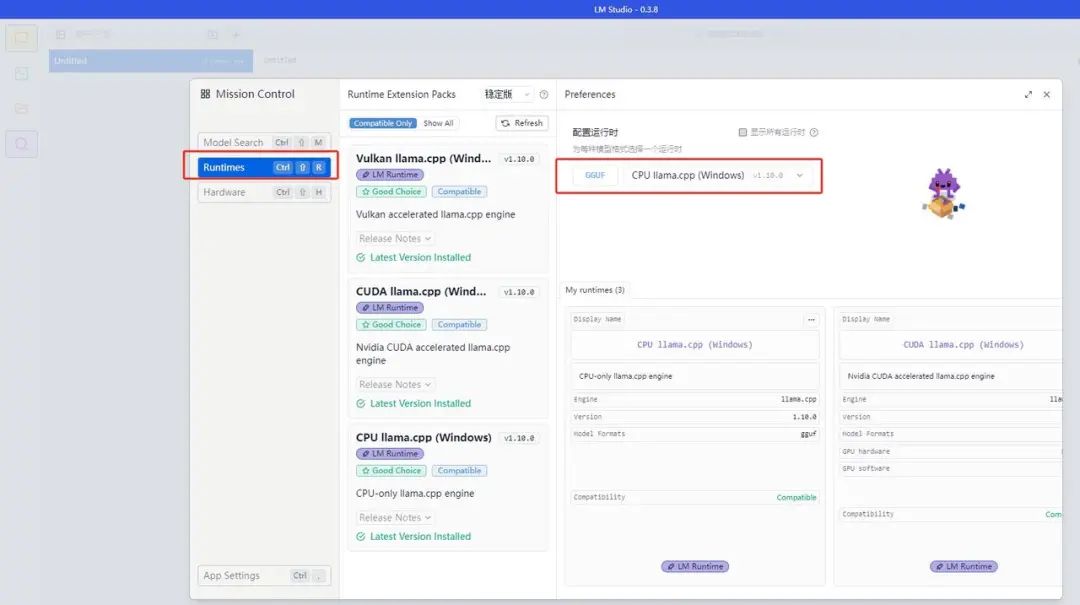Screen dimensions: 1080x605
Task: Click the Vulkan llama.cpp pack title
Action: [424, 158]
